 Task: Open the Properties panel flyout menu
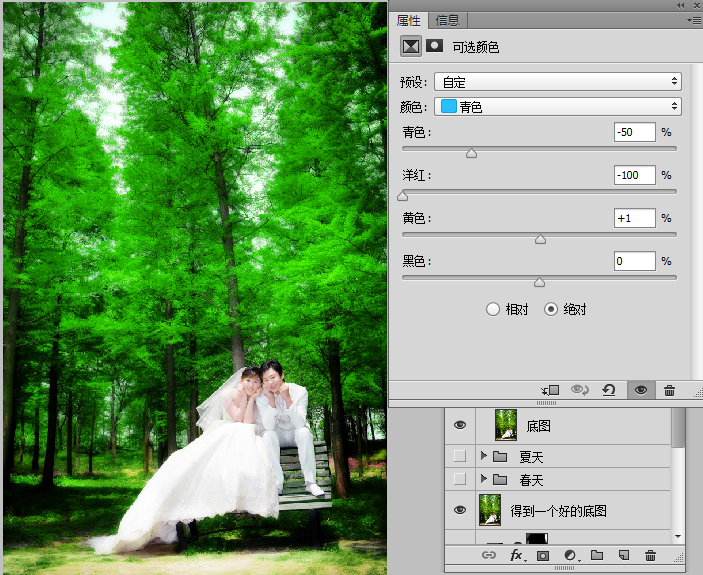click(x=694, y=21)
